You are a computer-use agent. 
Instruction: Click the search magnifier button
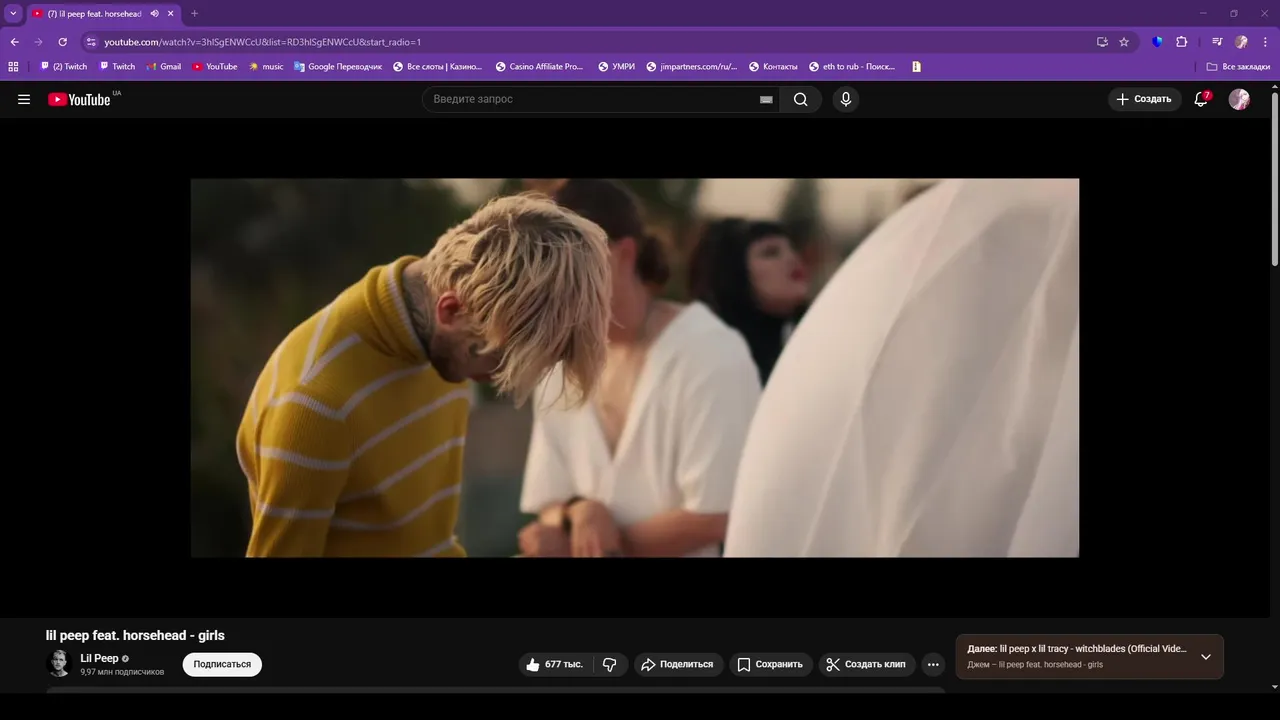pos(801,99)
